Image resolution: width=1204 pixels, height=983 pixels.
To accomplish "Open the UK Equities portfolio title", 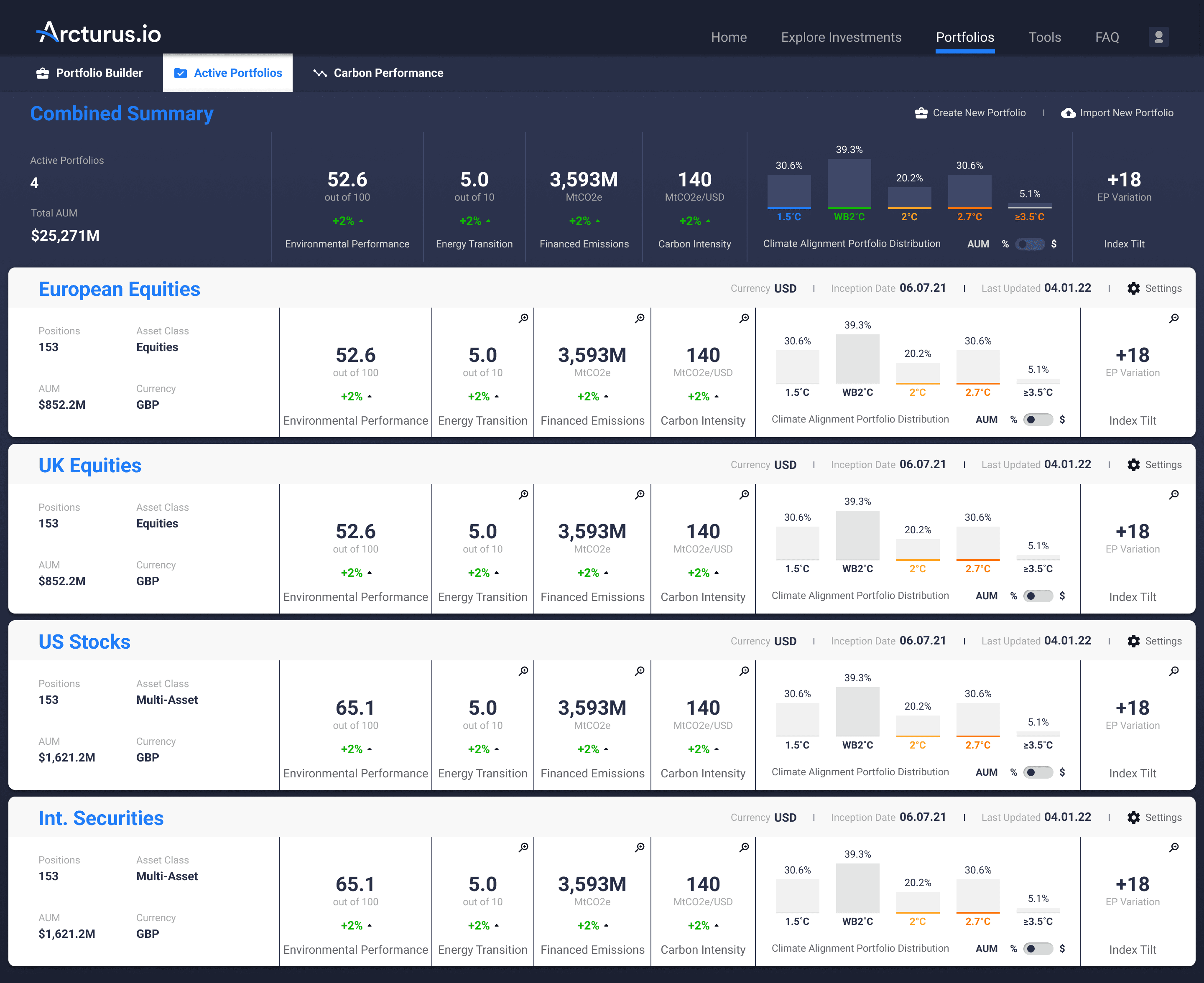I will tap(90, 466).
